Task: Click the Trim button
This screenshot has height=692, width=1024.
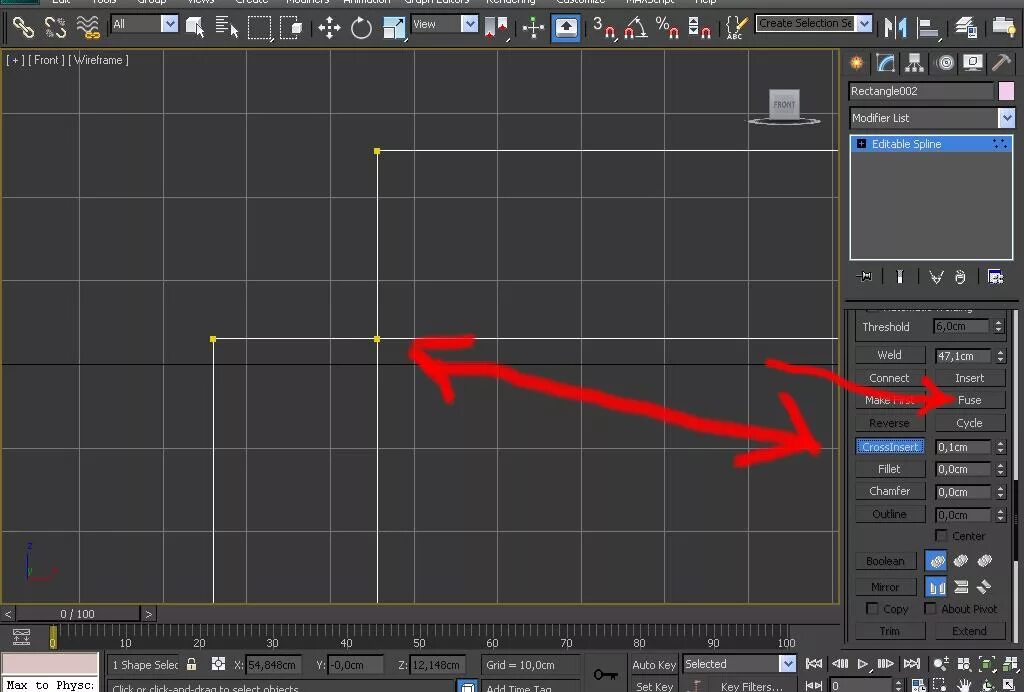Action: coord(889,631)
